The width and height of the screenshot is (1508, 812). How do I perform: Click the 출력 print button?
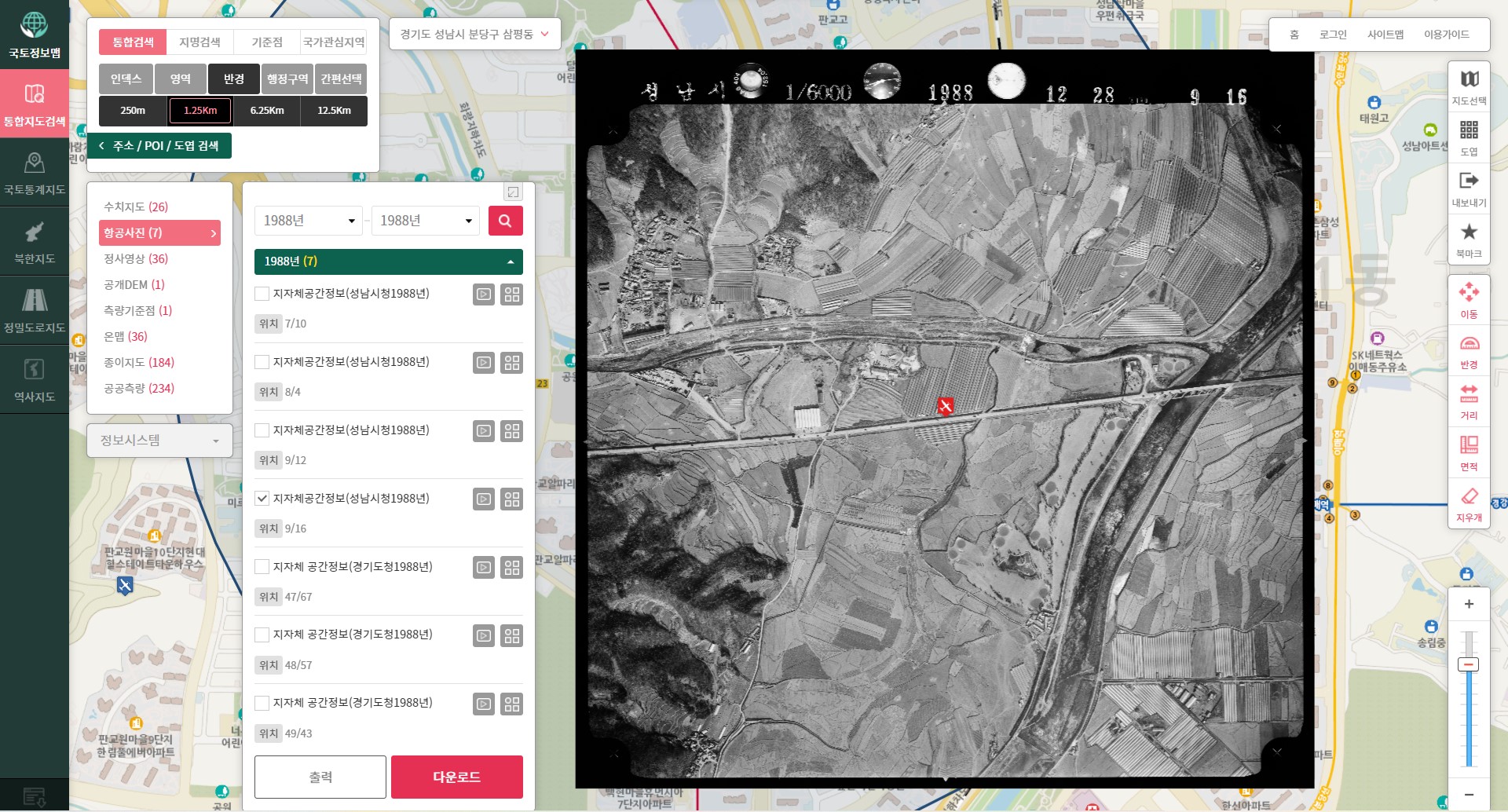[x=320, y=777]
